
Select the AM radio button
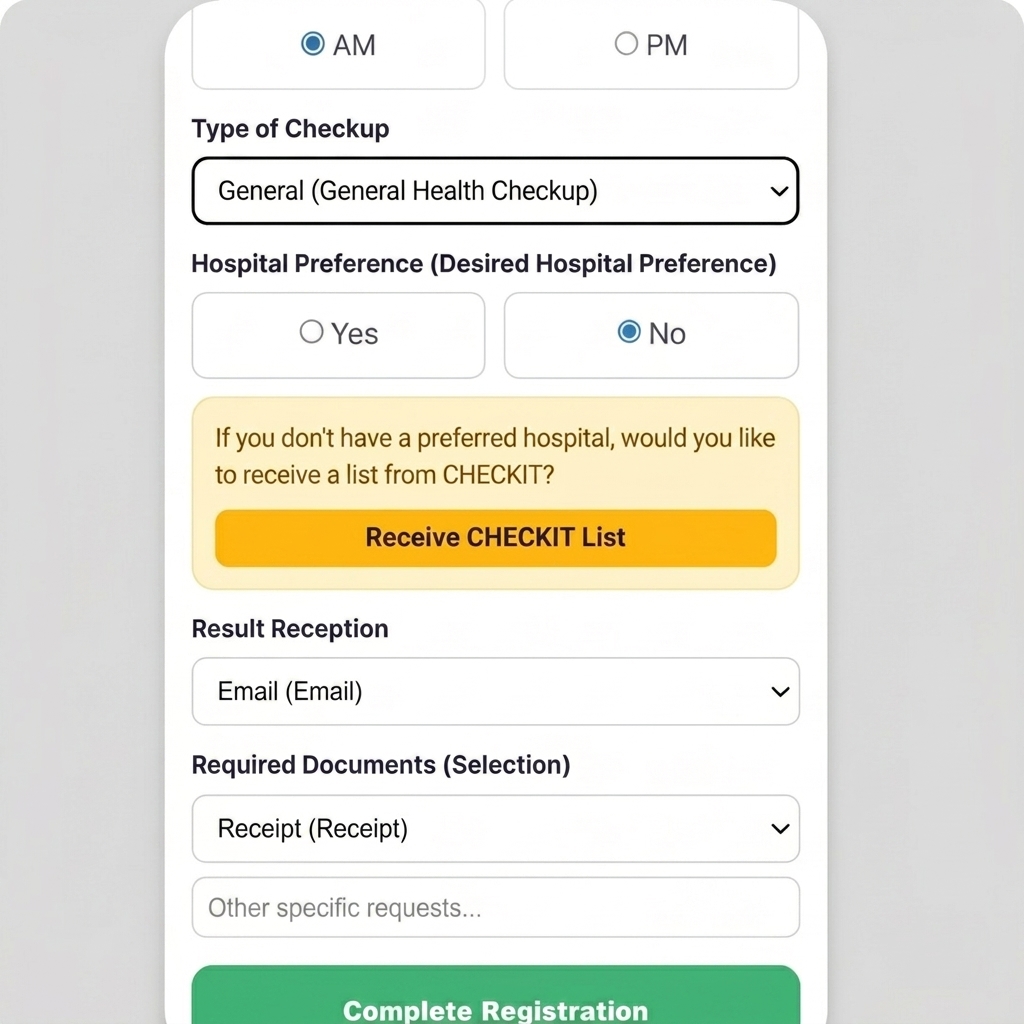click(x=313, y=44)
